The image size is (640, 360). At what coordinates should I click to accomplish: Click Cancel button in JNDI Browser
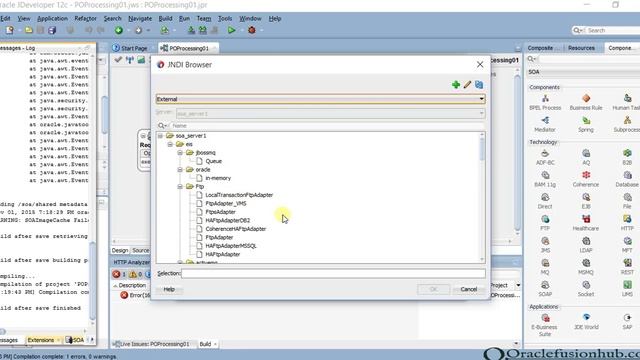(x=469, y=289)
